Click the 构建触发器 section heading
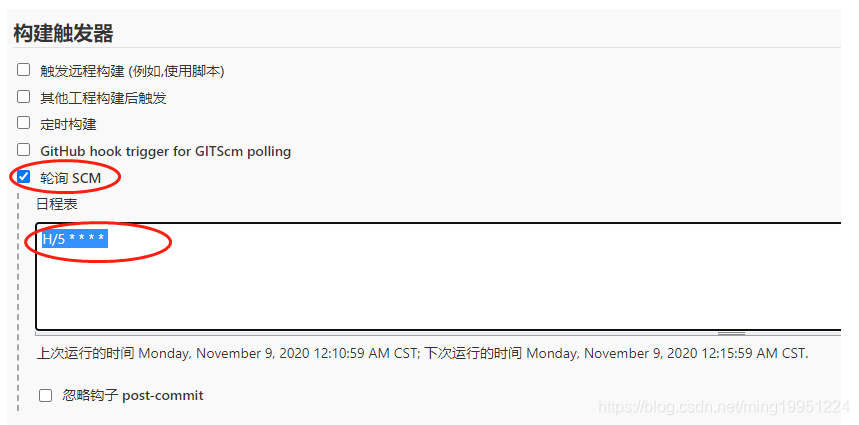The width and height of the screenshot is (859, 425). point(63,33)
